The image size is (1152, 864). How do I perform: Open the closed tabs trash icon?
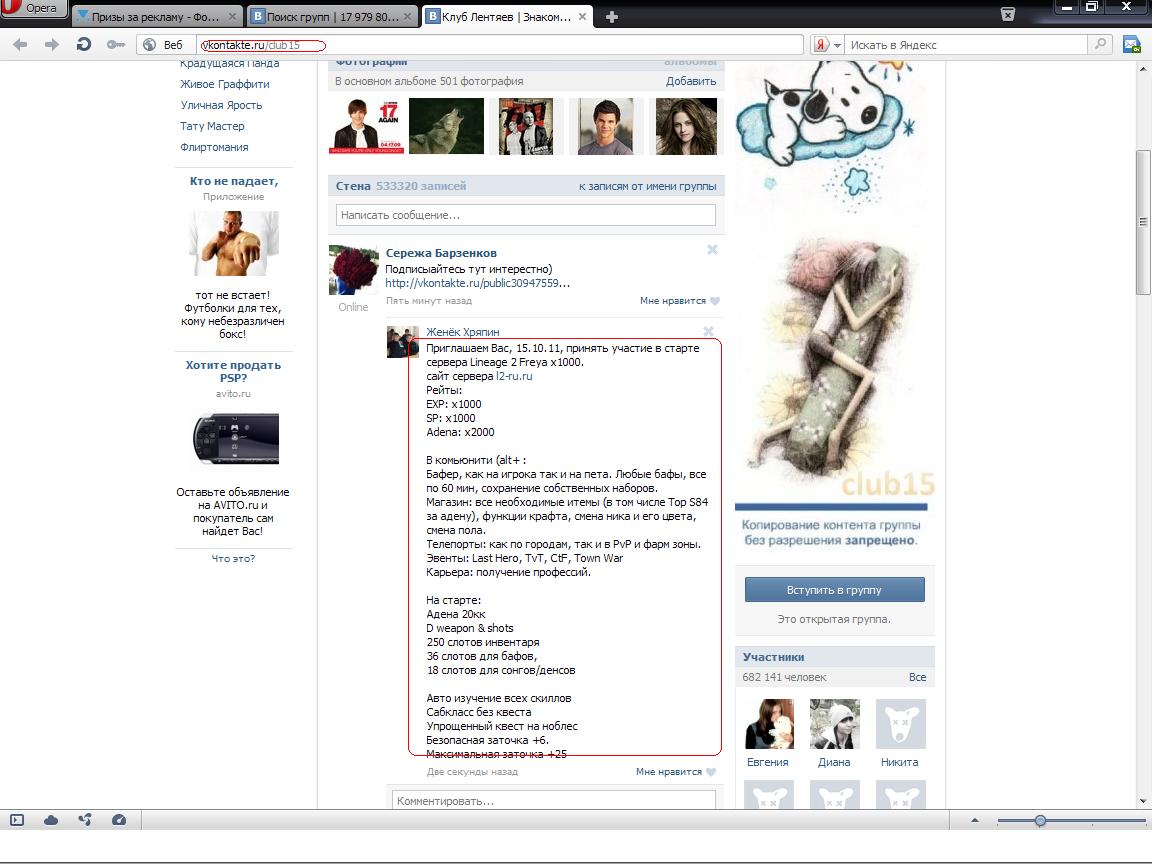1008,14
